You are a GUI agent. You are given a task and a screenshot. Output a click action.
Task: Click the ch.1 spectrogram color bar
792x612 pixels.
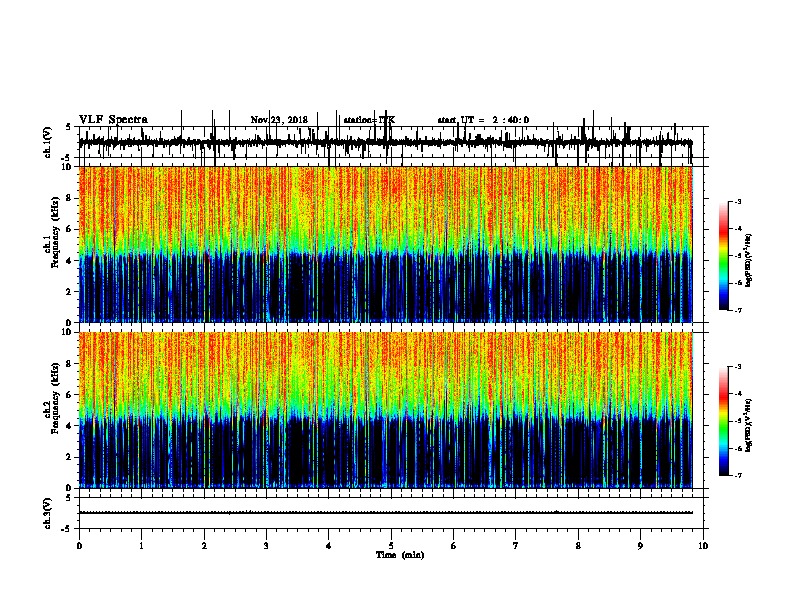point(724,256)
